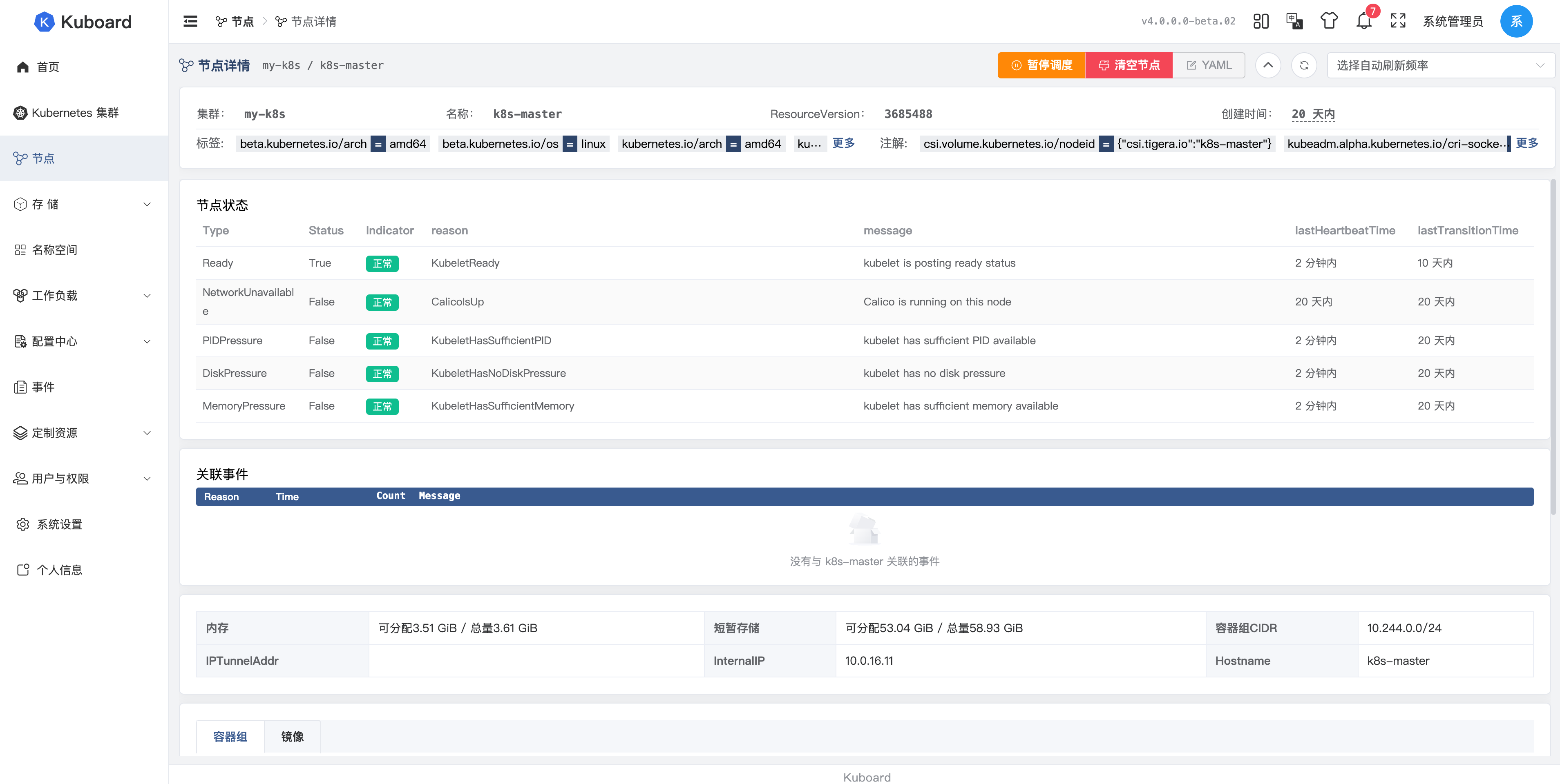Image resolution: width=1560 pixels, height=784 pixels.
Task: Click Message column header in 关联事件
Action: (439, 496)
